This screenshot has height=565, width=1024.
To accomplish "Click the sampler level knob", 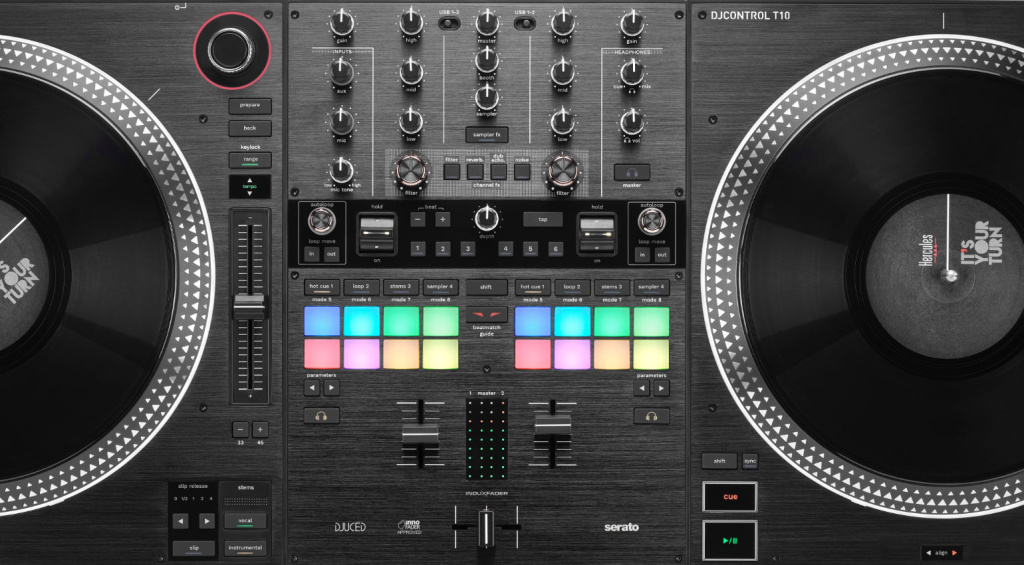I will pos(487,97).
